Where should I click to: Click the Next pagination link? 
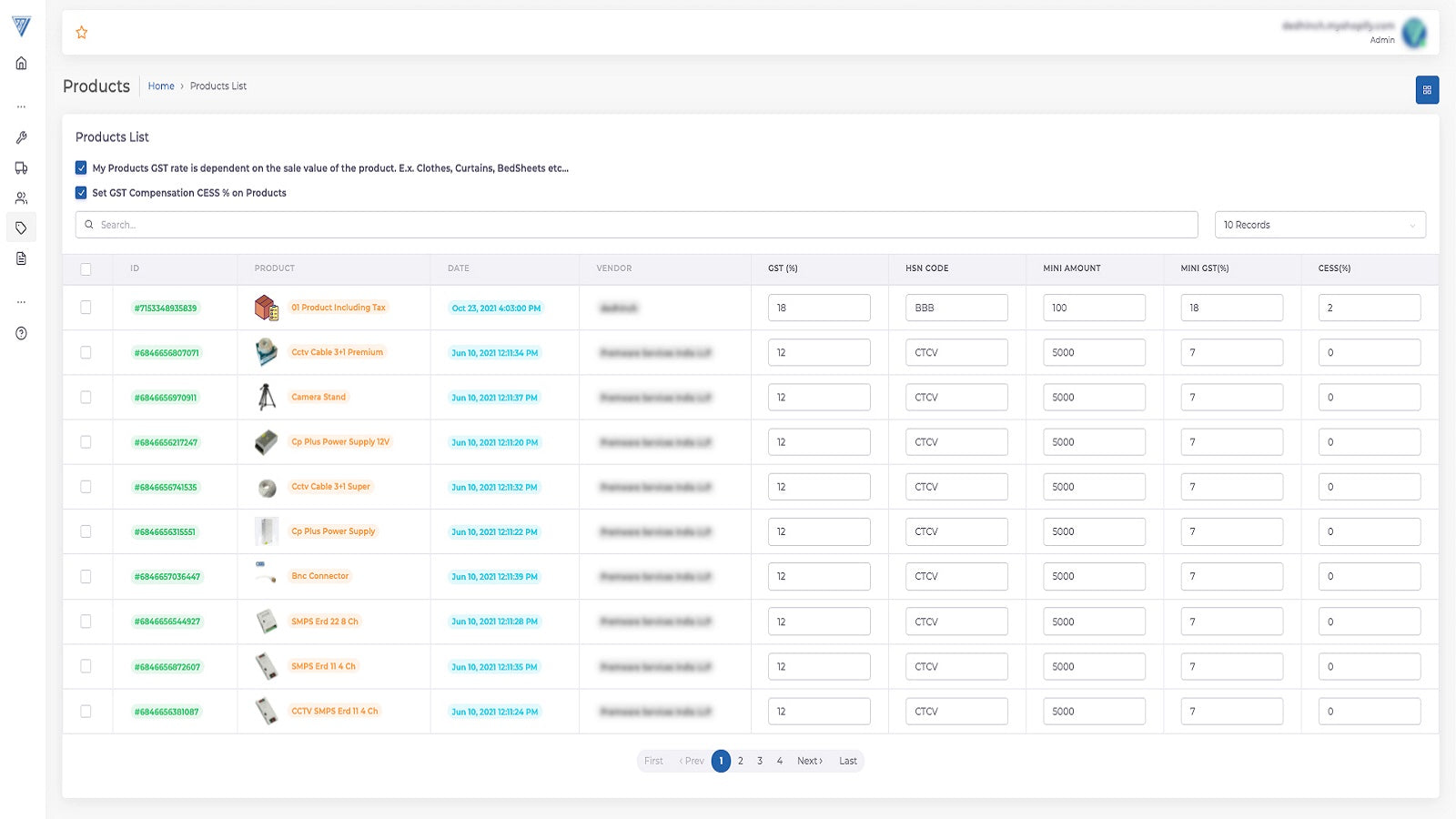(809, 761)
